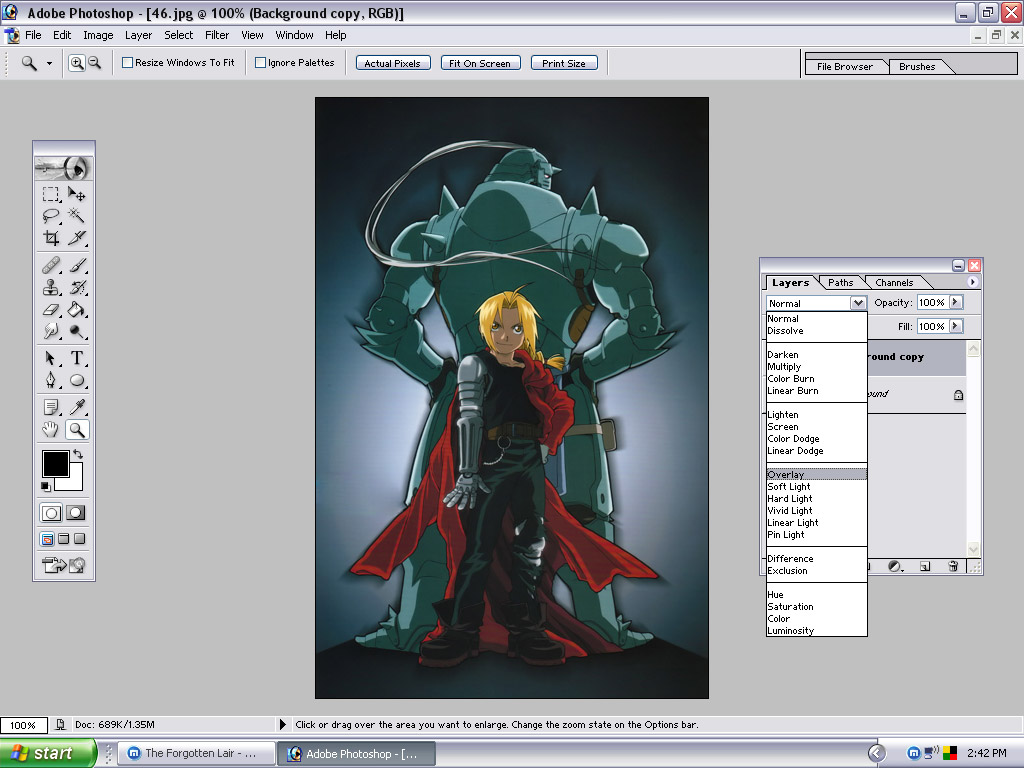Select the Magic Wand tool
The width and height of the screenshot is (1024, 768).
pos(76,216)
